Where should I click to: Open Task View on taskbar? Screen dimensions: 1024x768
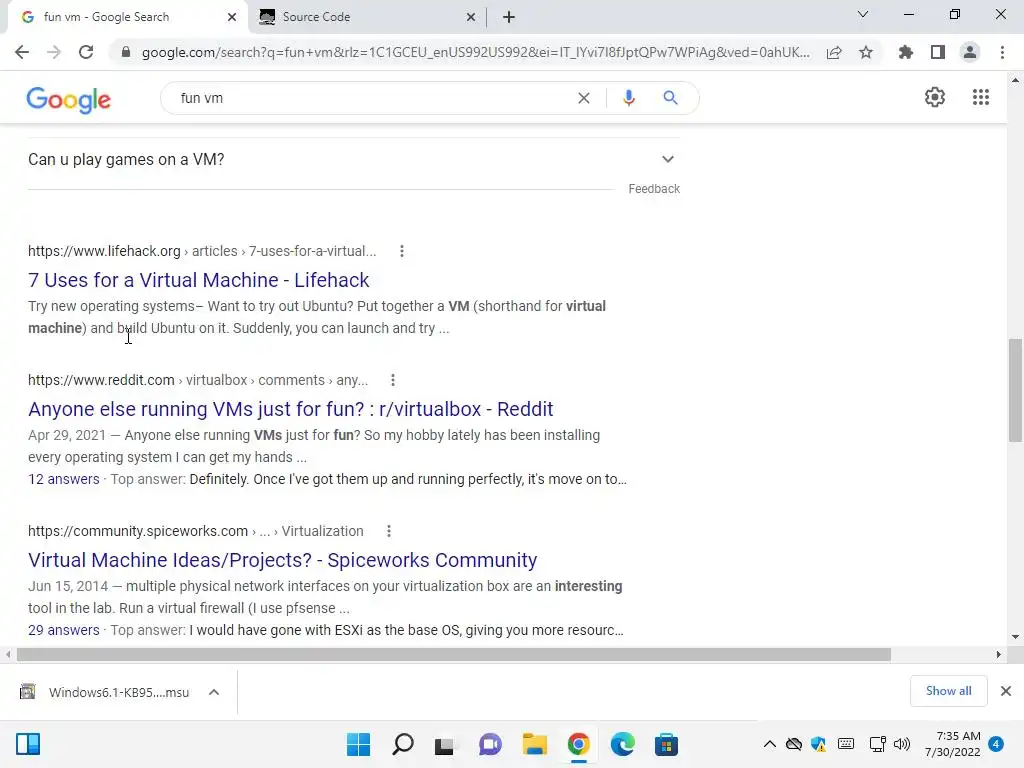[x=445, y=745]
